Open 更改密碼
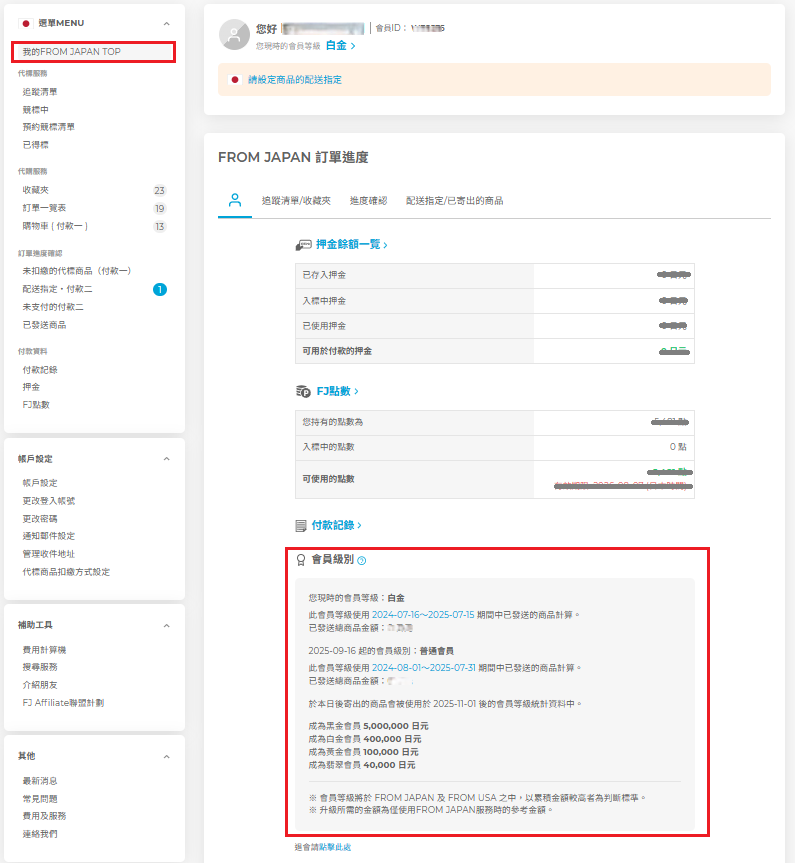Screen dimensions: 795x863 pos(40,519)
